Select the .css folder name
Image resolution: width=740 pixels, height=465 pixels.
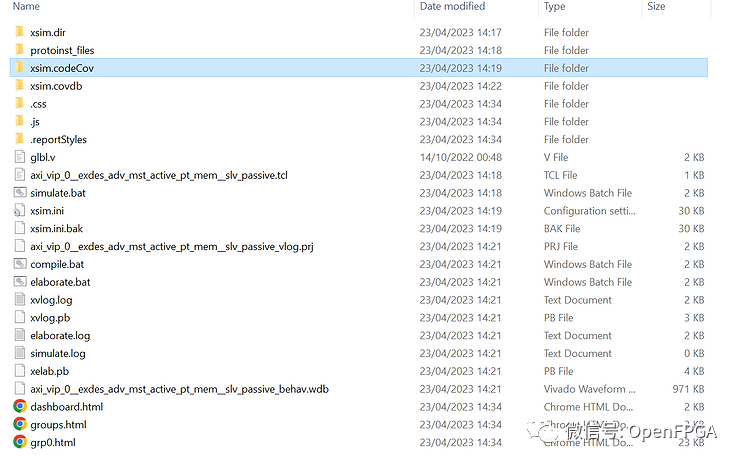pyautogui.click(x=38, y=104)
